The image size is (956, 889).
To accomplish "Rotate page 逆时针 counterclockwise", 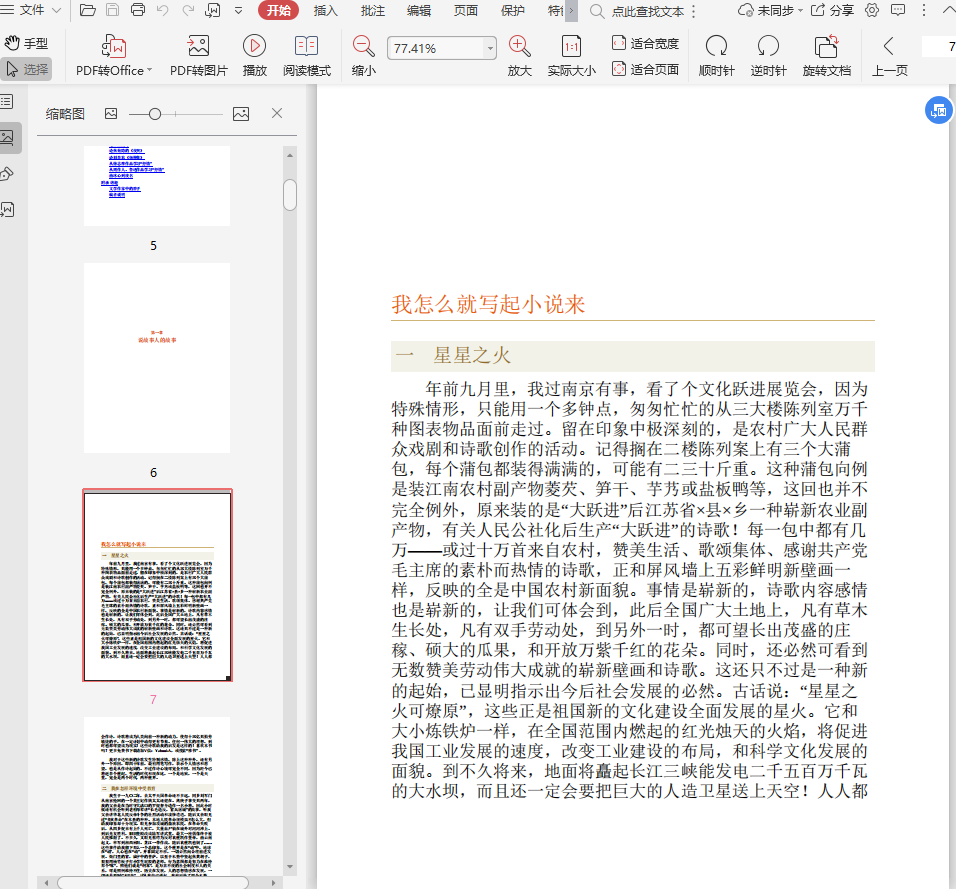I will coord(768,55).
